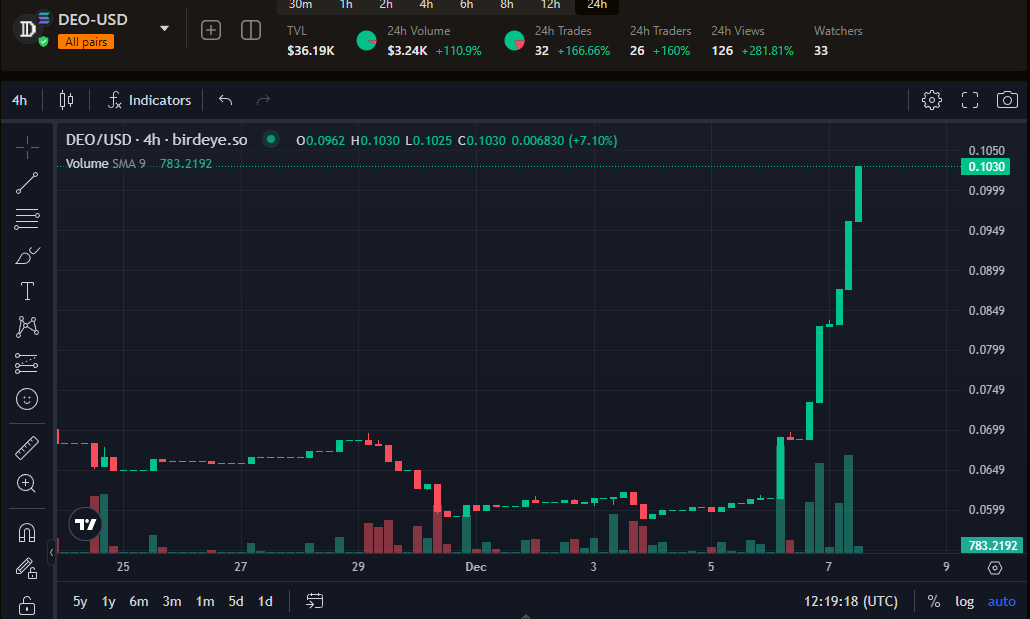Open chart settings gear
1030x619 pixels.
pos(931,100)
